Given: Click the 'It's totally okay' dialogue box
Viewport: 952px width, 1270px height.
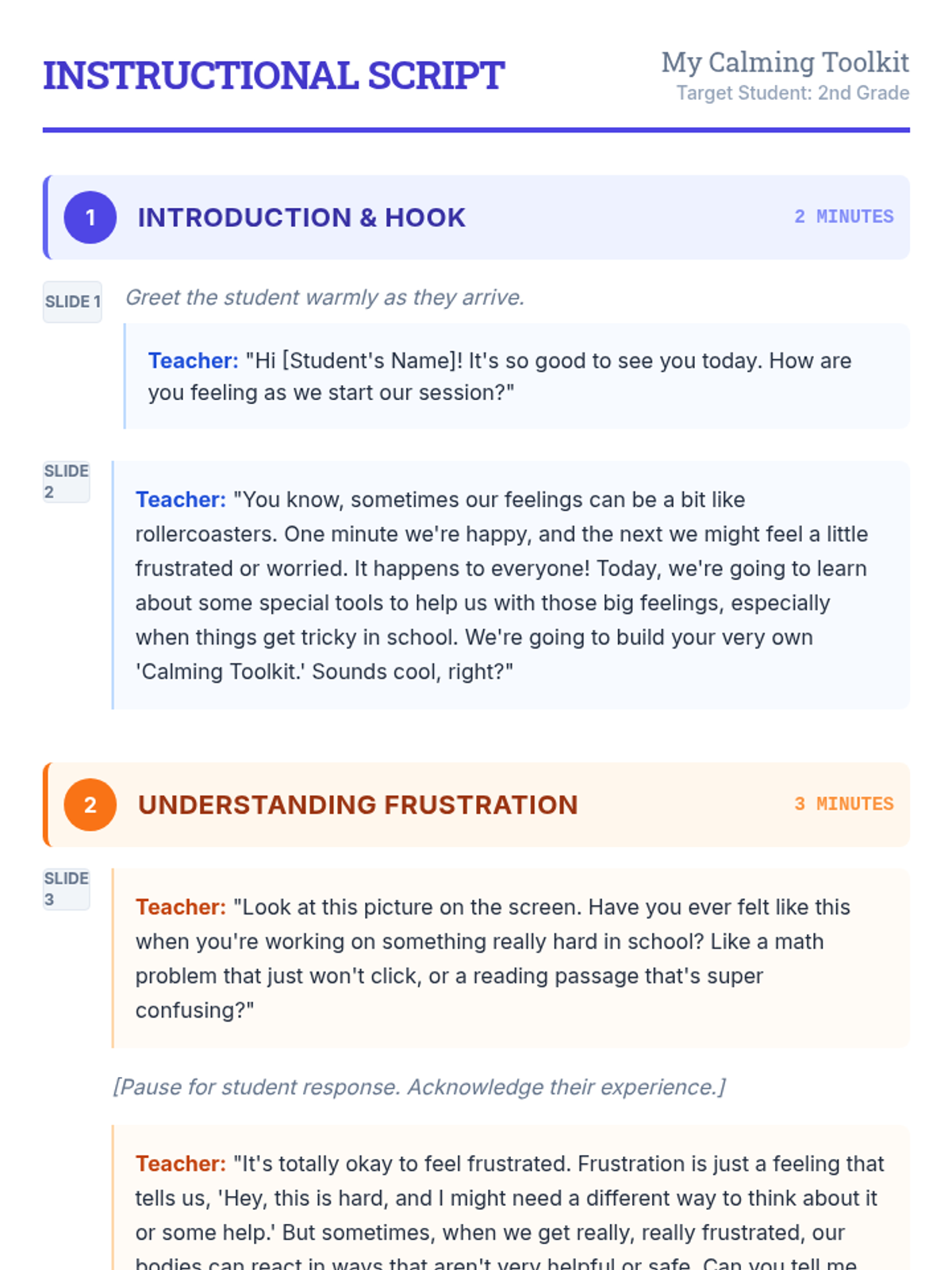Looking at the screenshot, I should tap(511, 1198).
